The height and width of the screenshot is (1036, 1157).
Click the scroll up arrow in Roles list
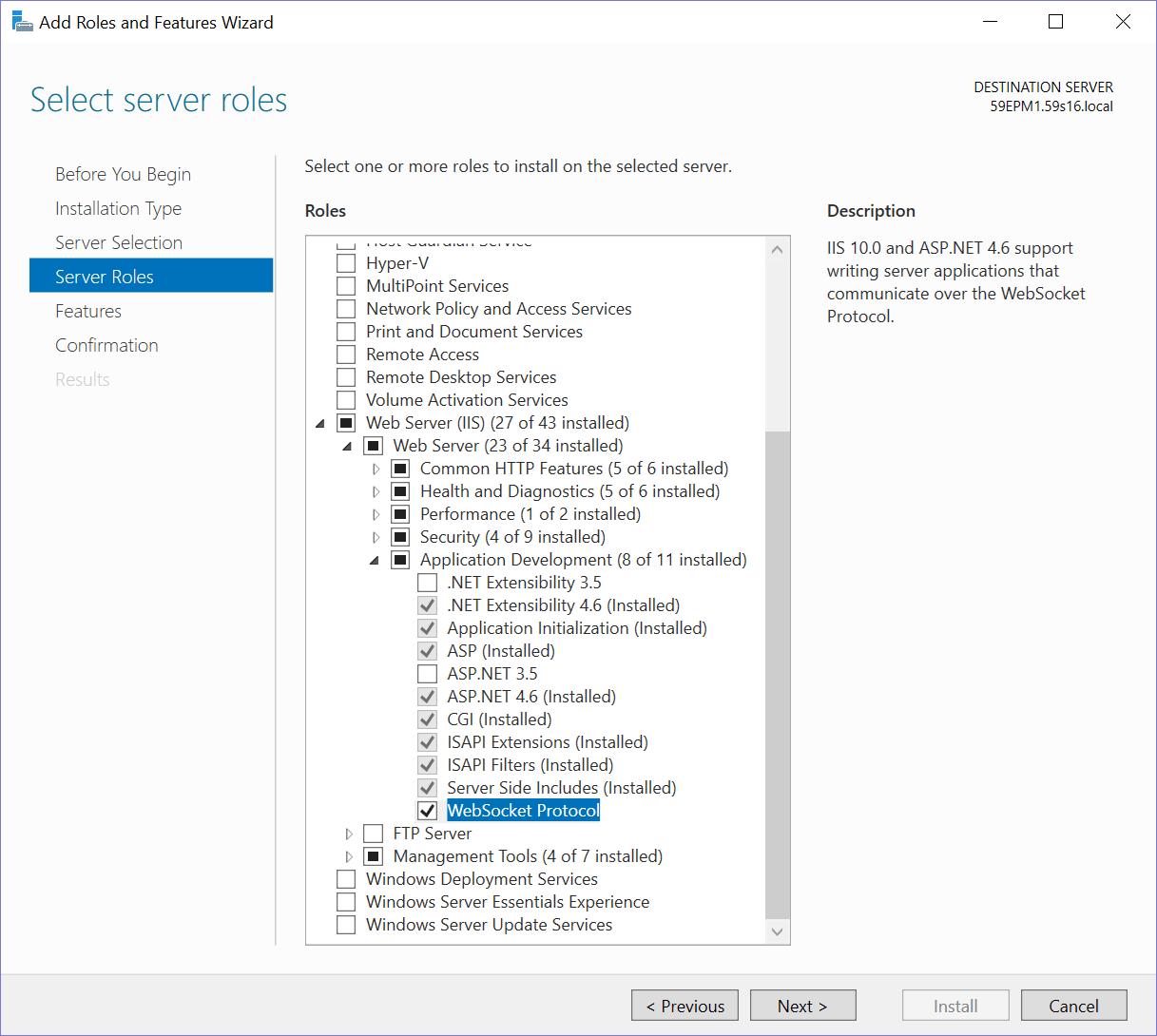click(777, 250)
